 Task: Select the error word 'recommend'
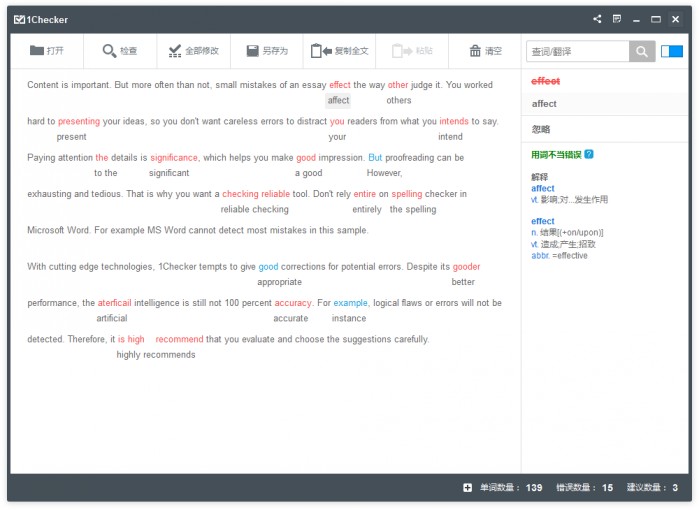pyautogui.click(x=179, y=339)
